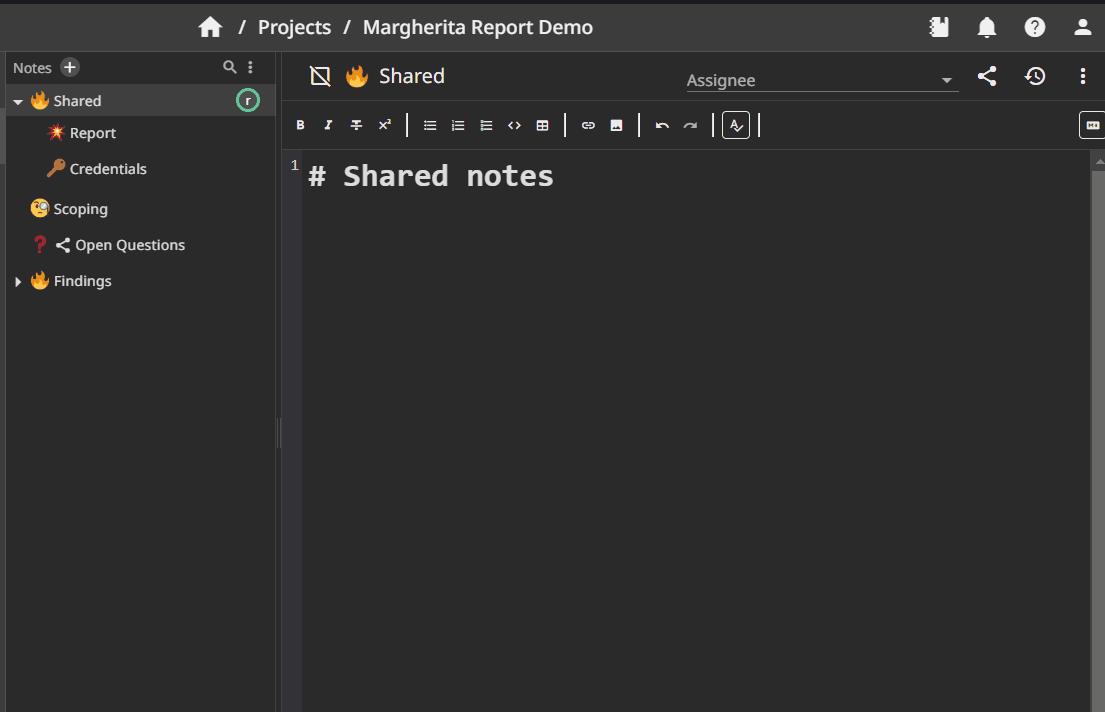Toggle superscript formatting

(x=385, y=125)
